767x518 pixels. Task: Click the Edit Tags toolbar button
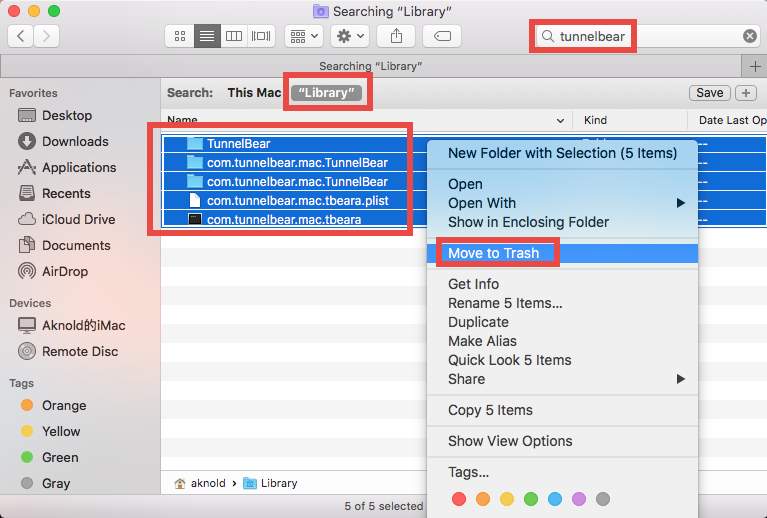click(x=442, y=36)
